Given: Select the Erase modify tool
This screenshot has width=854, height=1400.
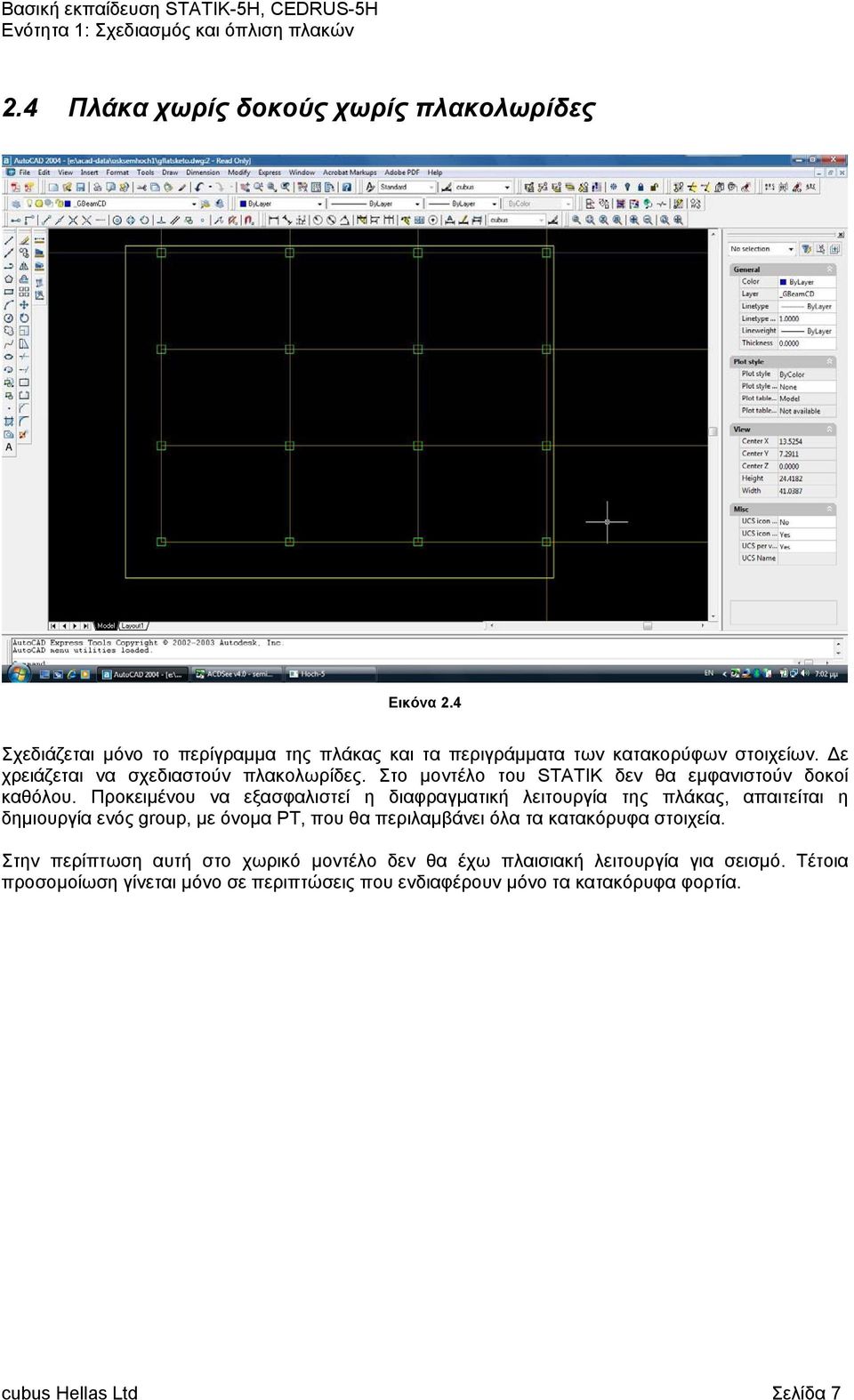Looking at the screenshot, I should [x=24, y=241].
